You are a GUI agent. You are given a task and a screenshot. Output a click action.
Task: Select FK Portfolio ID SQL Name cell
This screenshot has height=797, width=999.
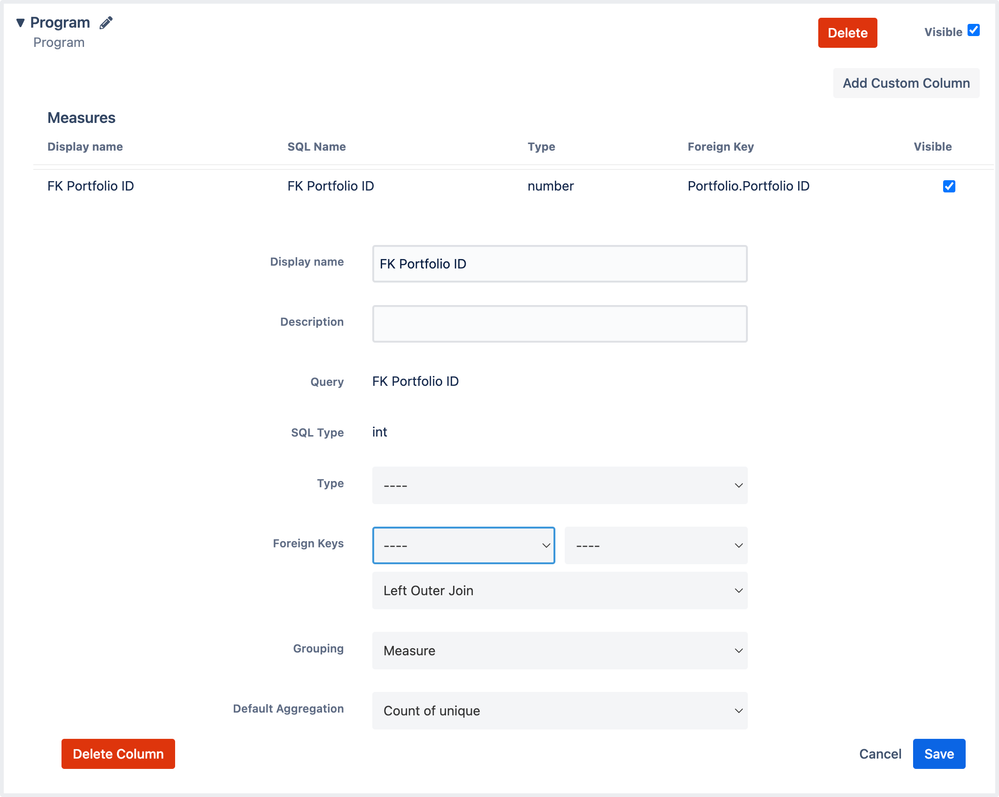[x=331, y=186]
